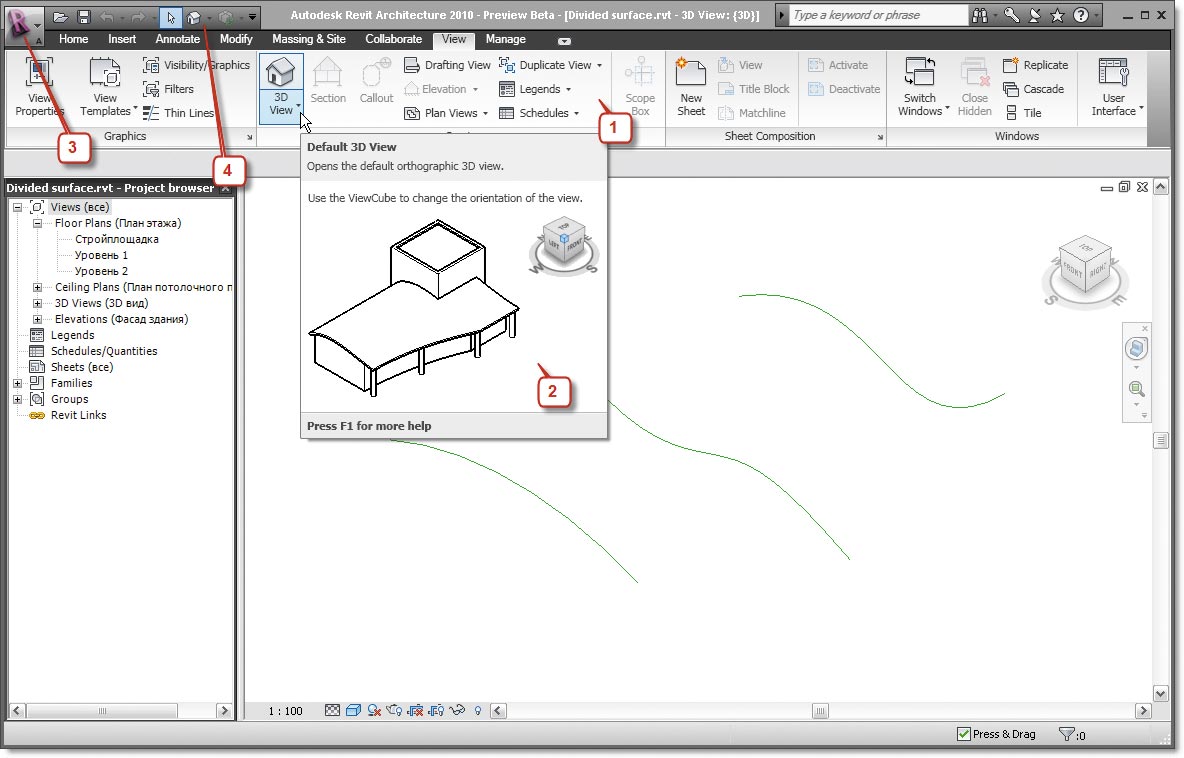Cascade the open windows
This screenshot has height=758, width=1184.
(x=1033, y=89)
